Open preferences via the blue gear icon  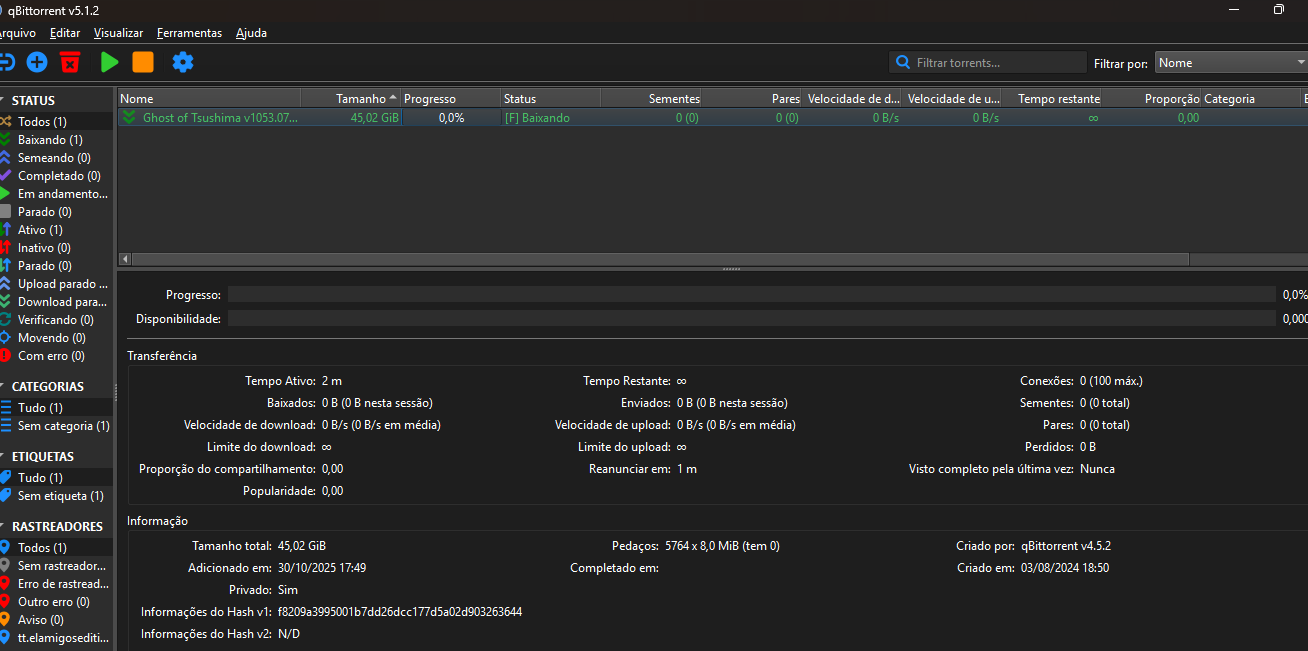[x=182, y=62]
